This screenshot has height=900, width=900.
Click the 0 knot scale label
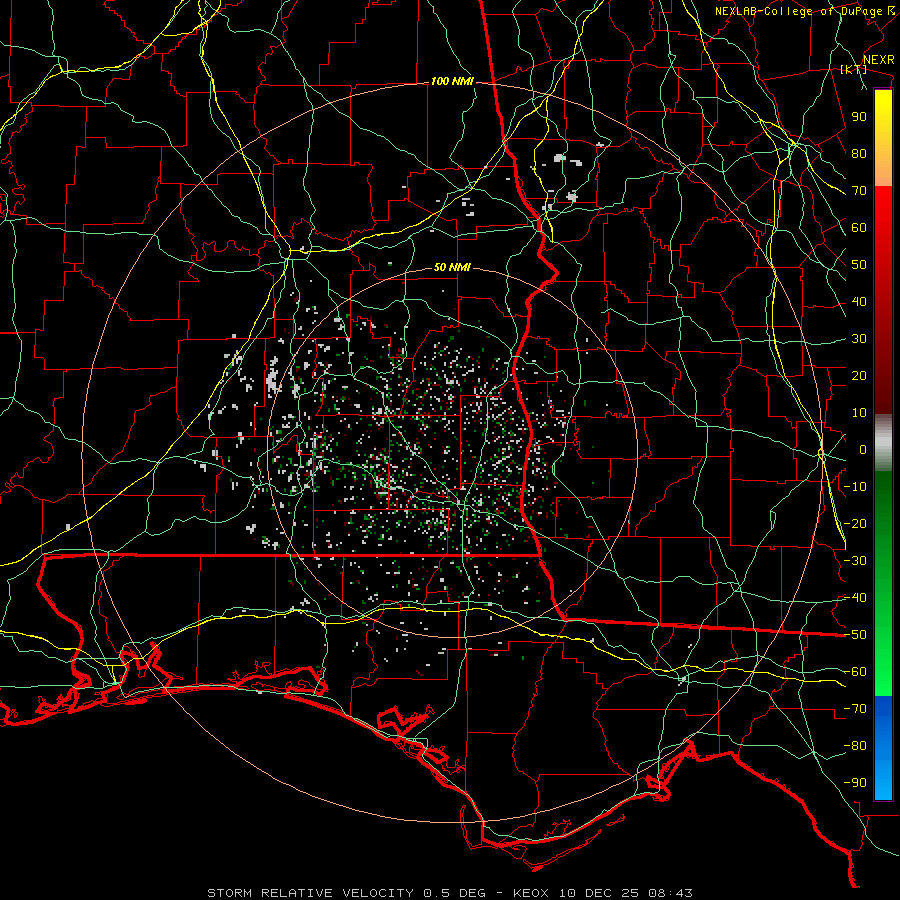coord(863,450)
